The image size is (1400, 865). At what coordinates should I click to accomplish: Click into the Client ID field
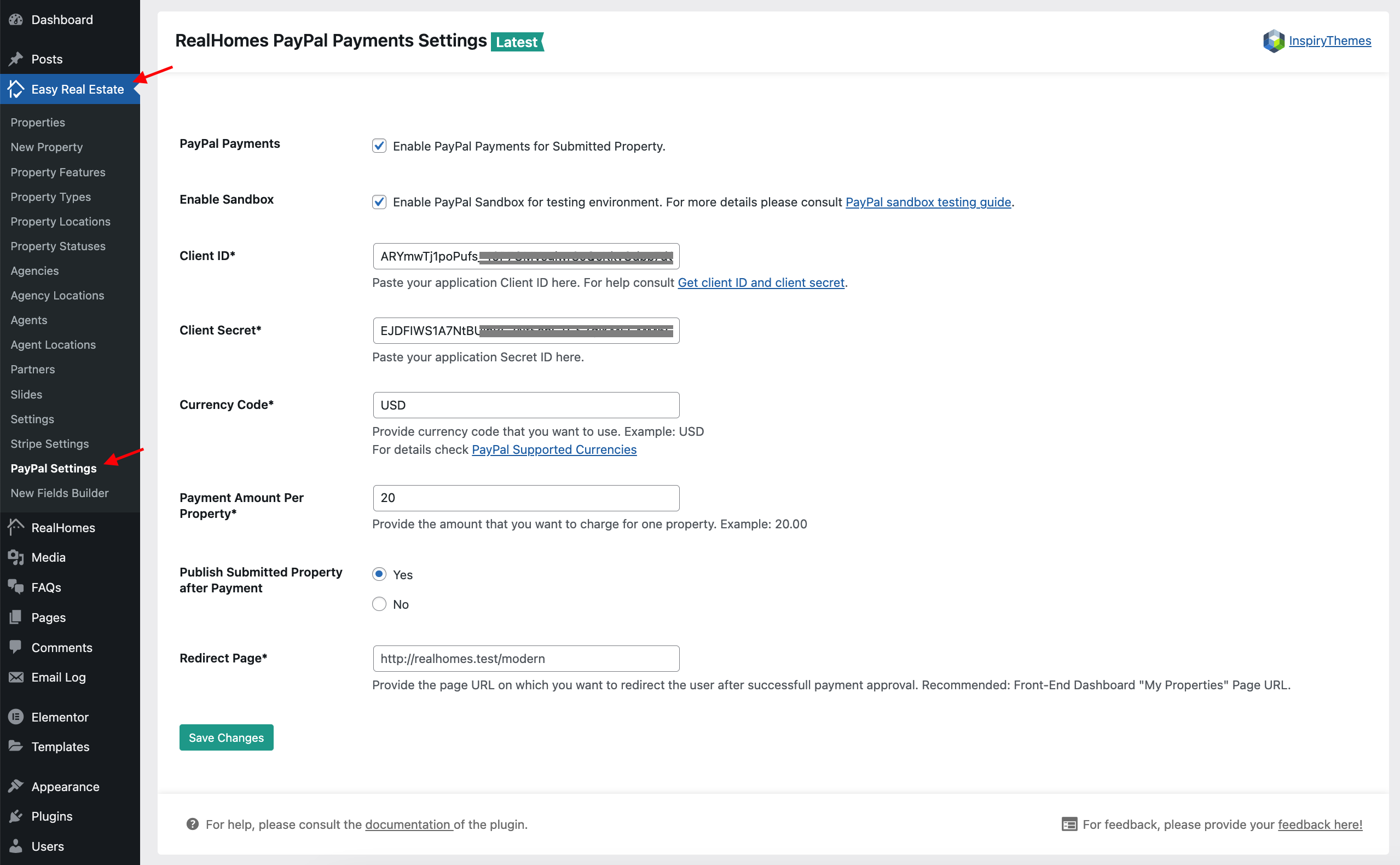click(x=526, y=256)
